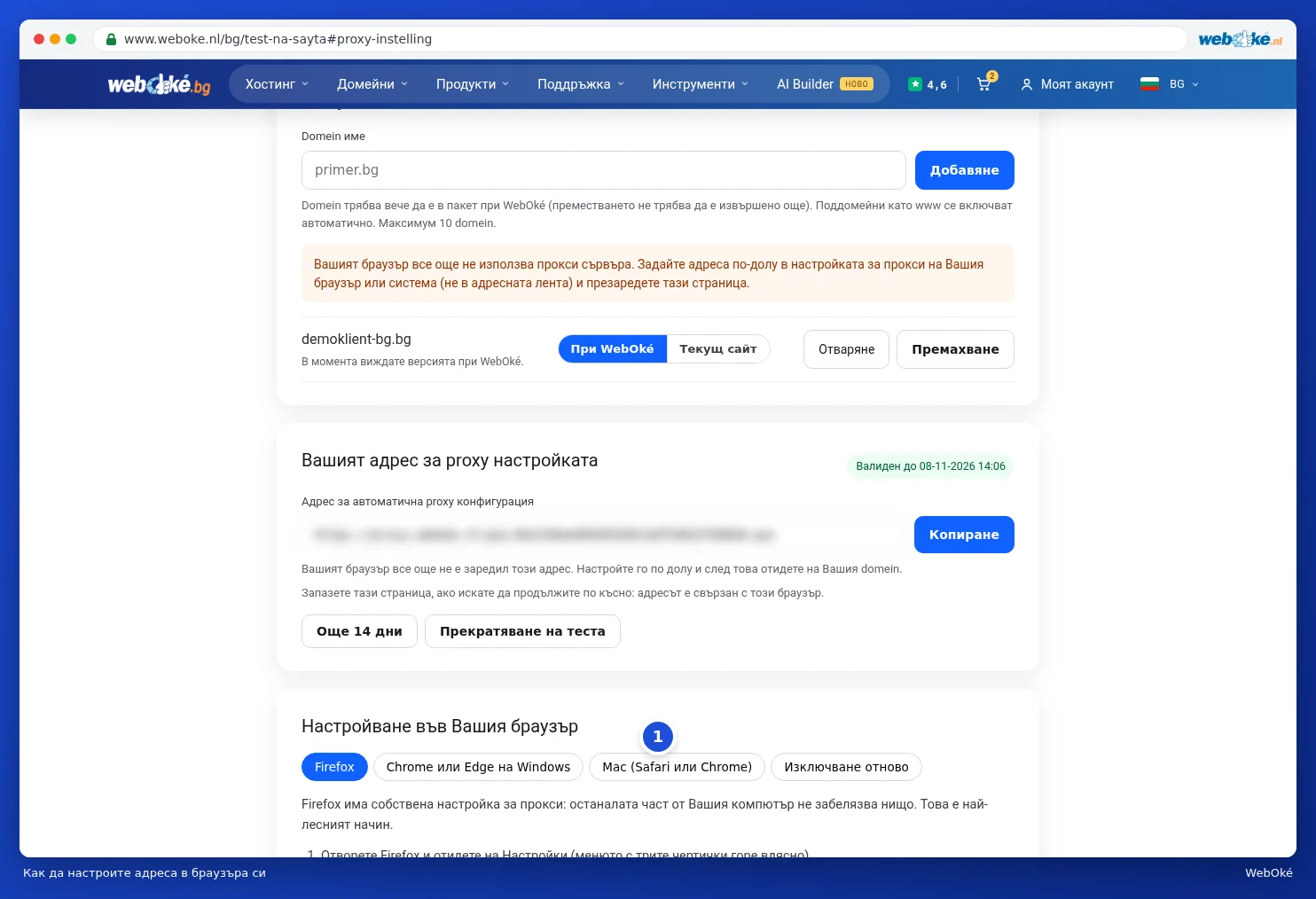The width and height of the screenshot is (1316, 899).
Task: Click the WebOké.bg logo in navbar
Action: (x=159, y=84)
